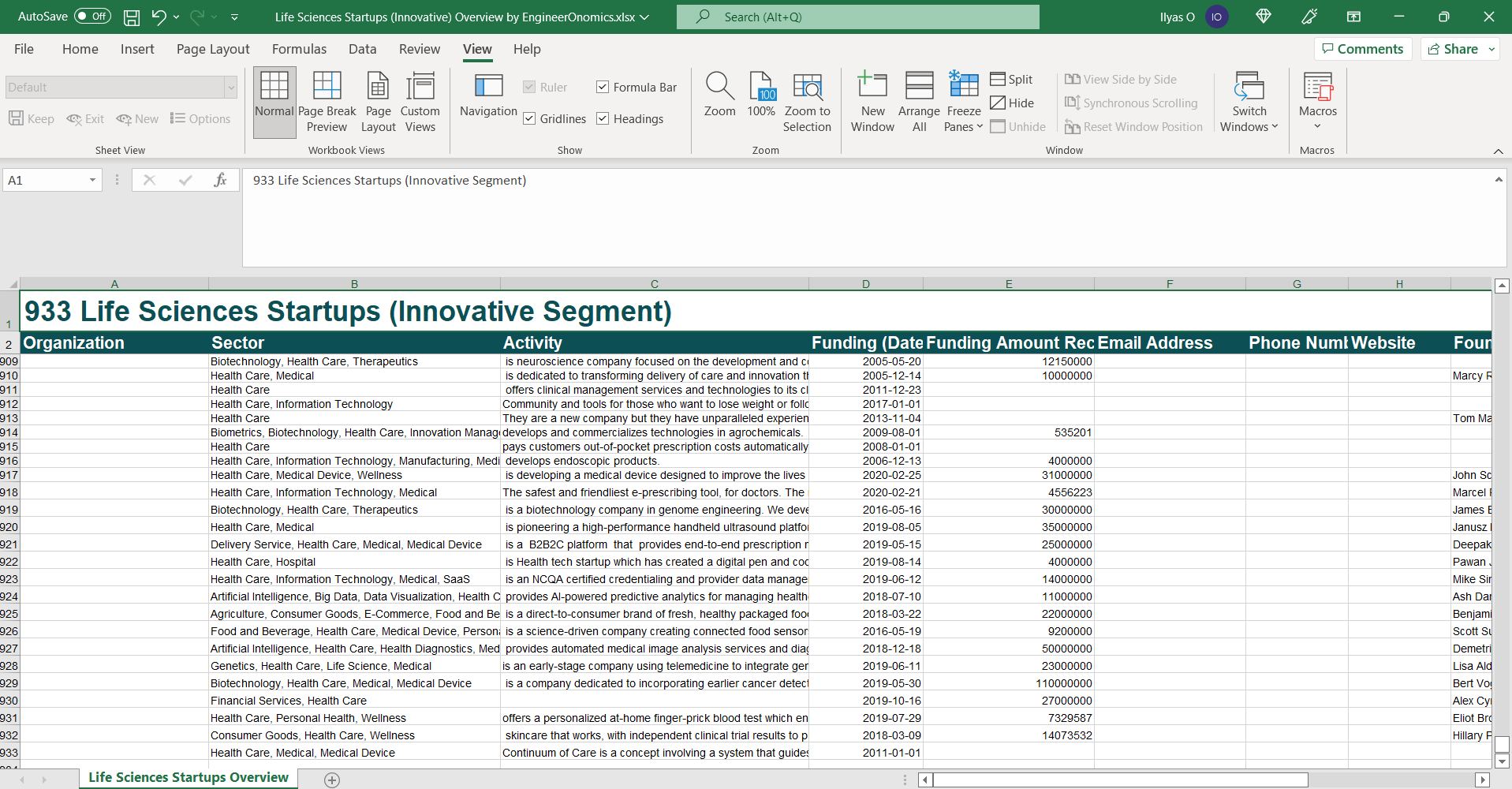Uncheck the Formula Bar option
The image size is (1512, 789).
pos(603,87)
